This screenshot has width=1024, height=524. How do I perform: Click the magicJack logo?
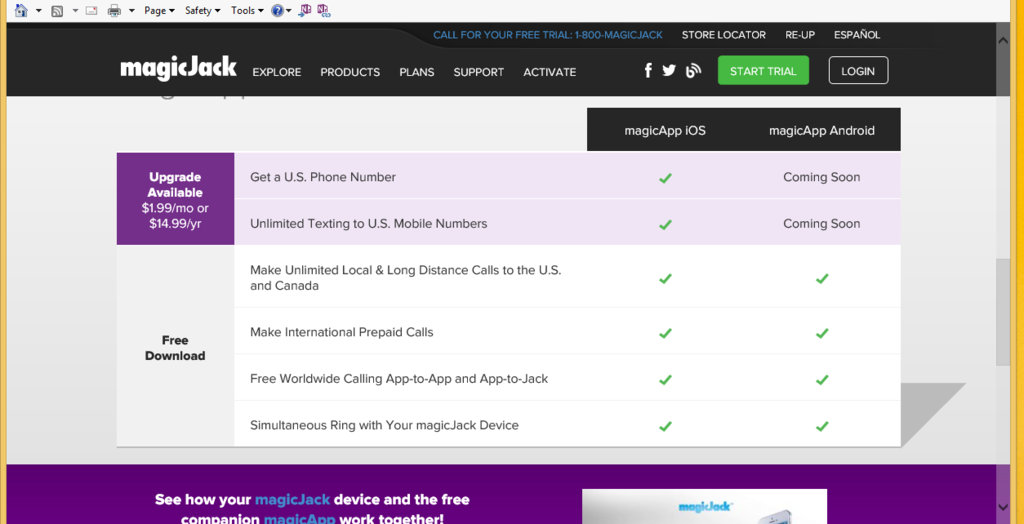[x=178, y=69]
